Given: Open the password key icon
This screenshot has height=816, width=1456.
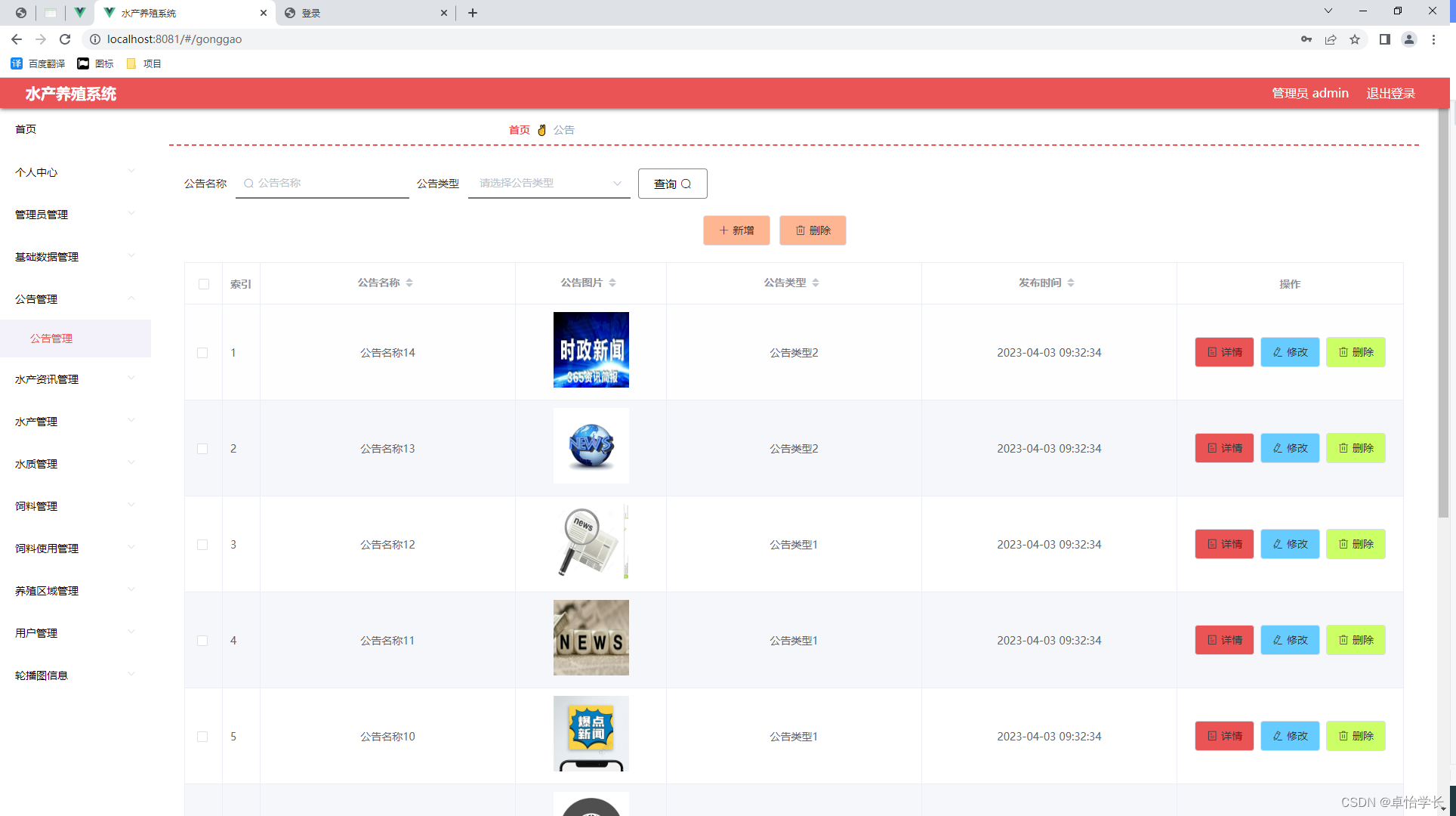Looking at the screenshot, I should point(1306,39).
